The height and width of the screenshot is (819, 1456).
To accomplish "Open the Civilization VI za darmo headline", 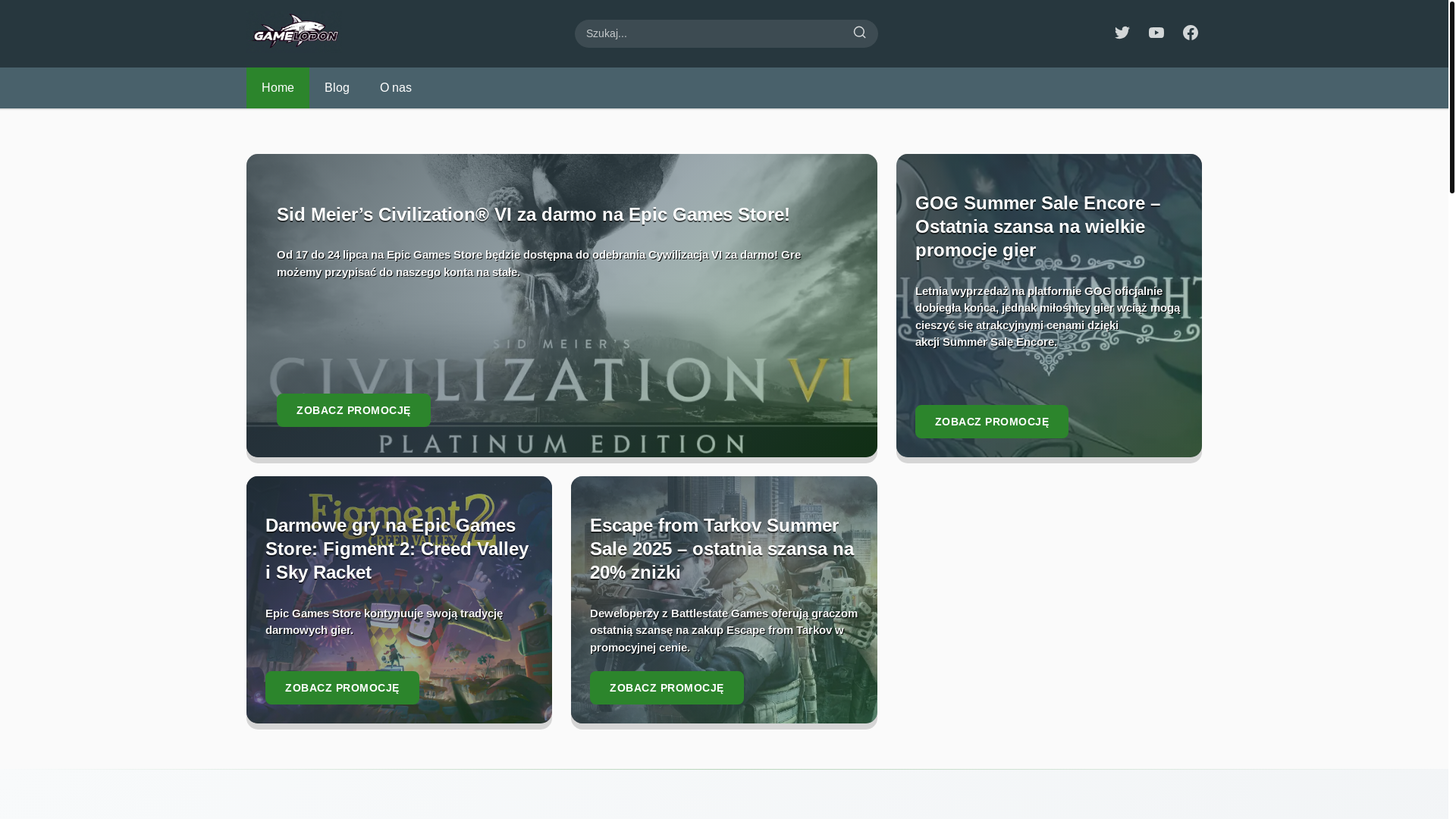I will 533,215.
